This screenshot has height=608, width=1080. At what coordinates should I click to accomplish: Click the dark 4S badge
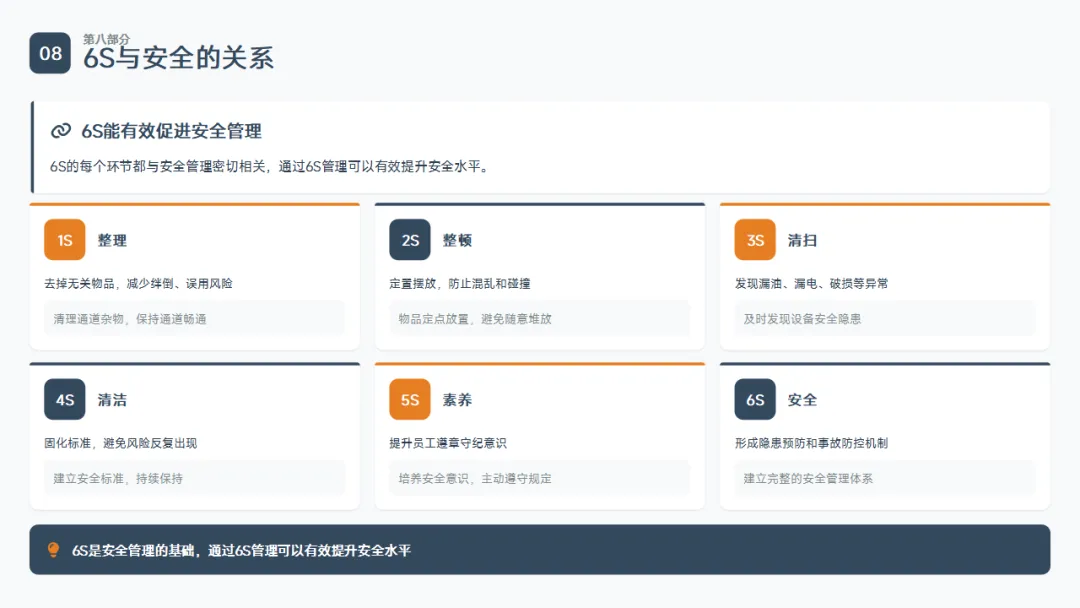[65, 400]
